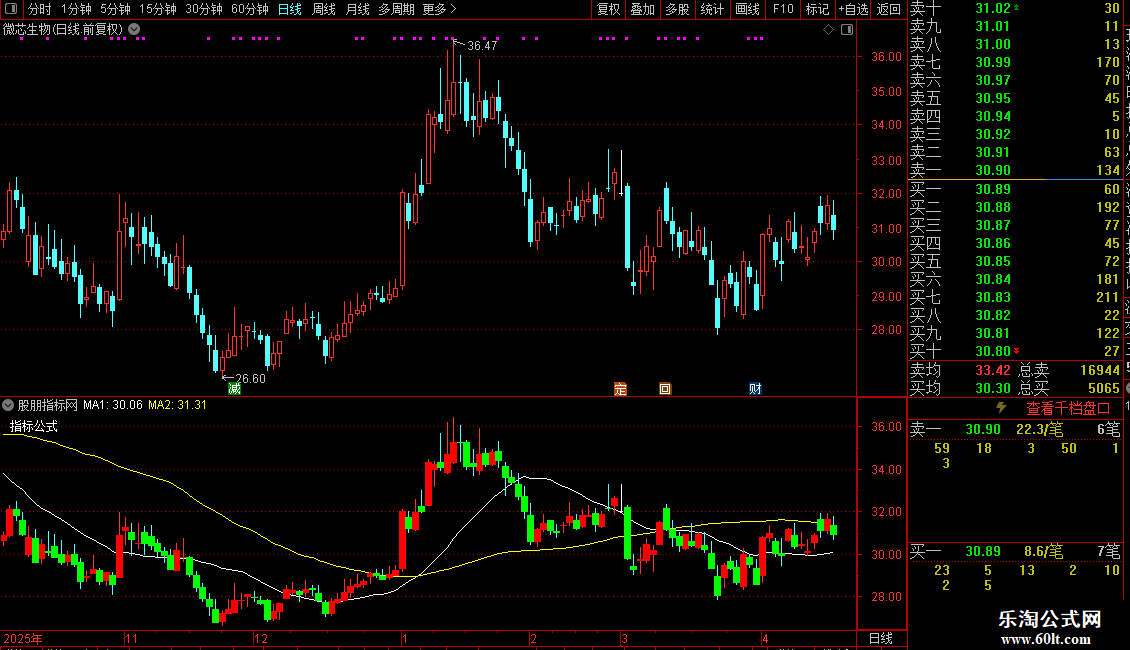The image size is (1130, 650).
Task: Toggle the panel layout icon beside the diamond
Action: [x=848, y=30]
